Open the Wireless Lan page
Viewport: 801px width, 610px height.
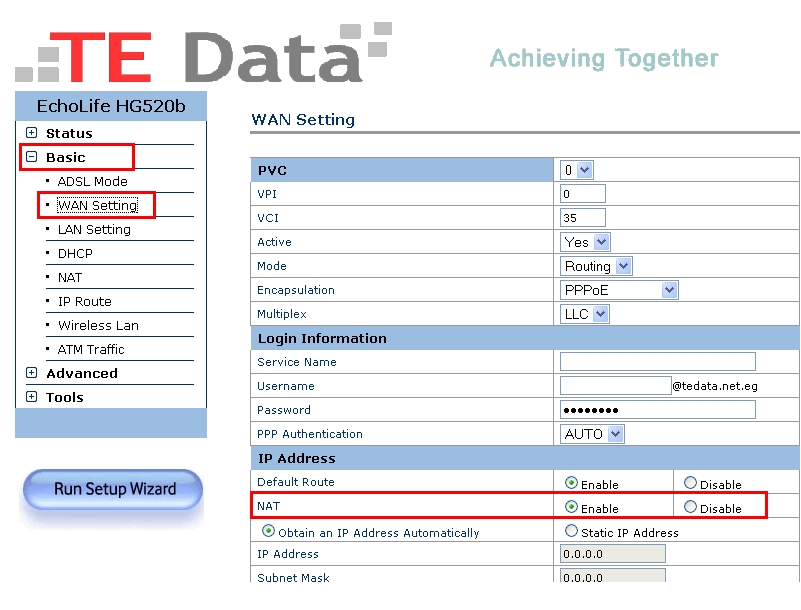click(x=98, y=325)
